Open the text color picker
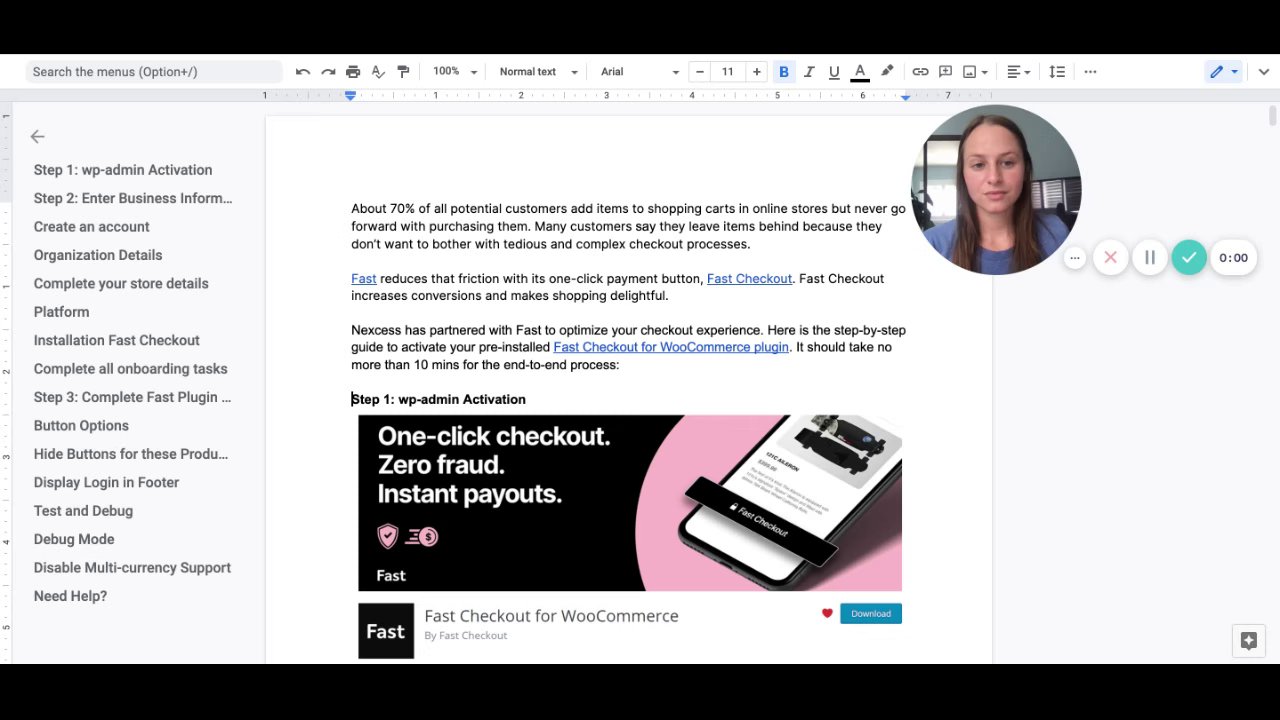The width and height of the screenshot is (1280, 720). [859, 72]
